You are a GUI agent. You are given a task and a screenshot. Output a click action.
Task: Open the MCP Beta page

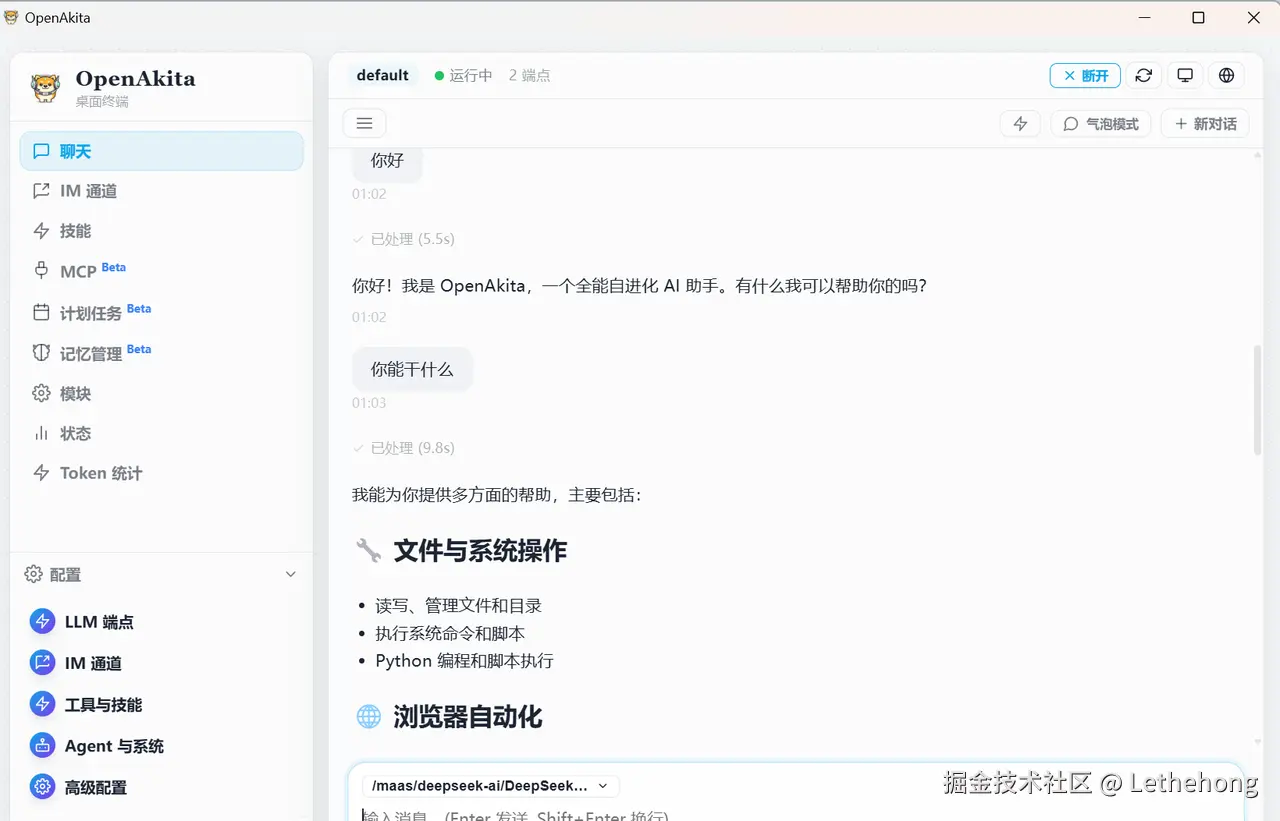[161, 271]
